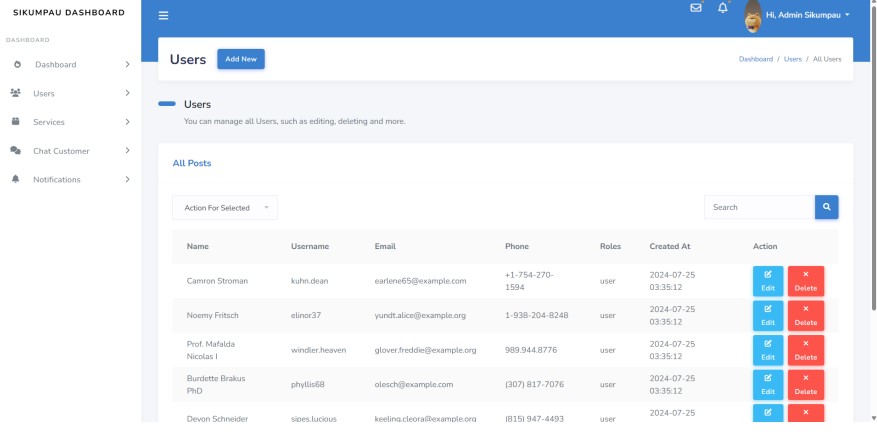The width and height of the screenshot is (877, 437).
Task: Delete the Camron Stroman user row
Action: (x=806, y=281)
